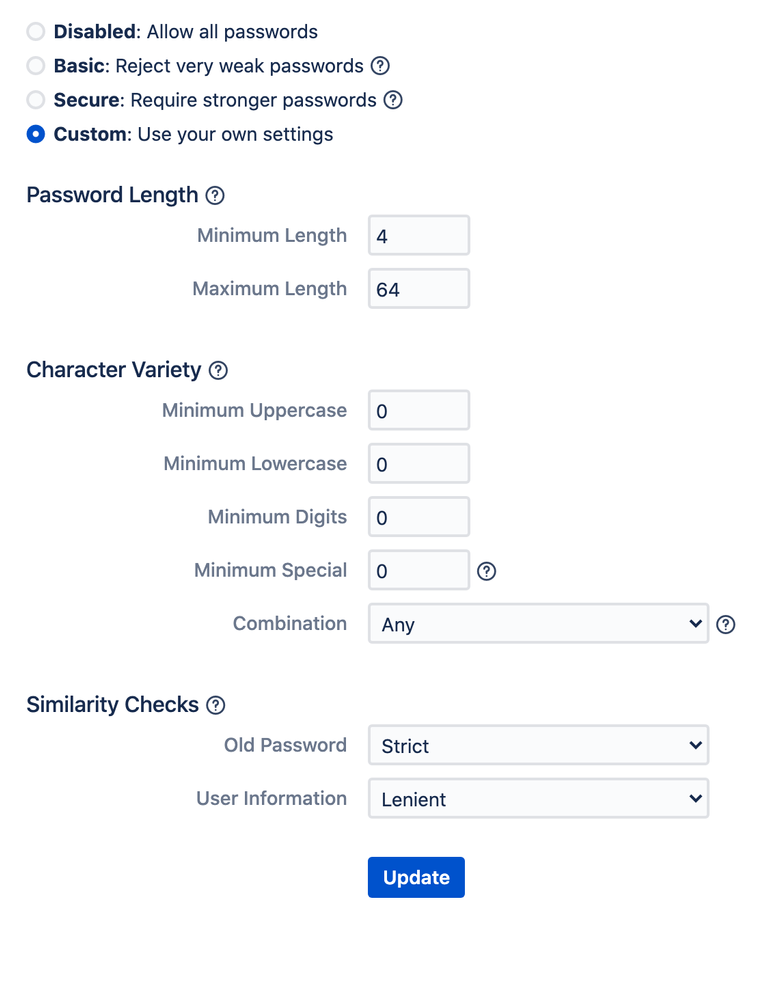Image resolution: width=774 pixels, height=999 pixels.
Task: Open help icon next to Secure option
Action: point(393,100)
